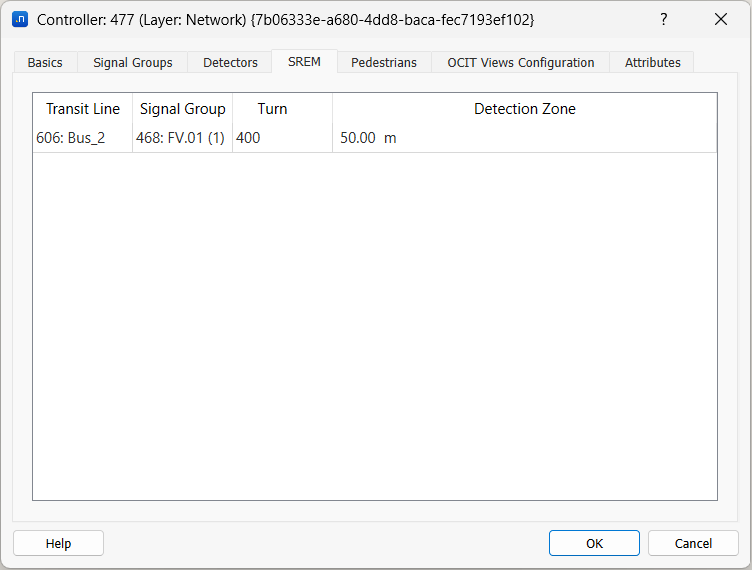Close the Controller 477 dialog
The image size is (752, 570).
720,19
